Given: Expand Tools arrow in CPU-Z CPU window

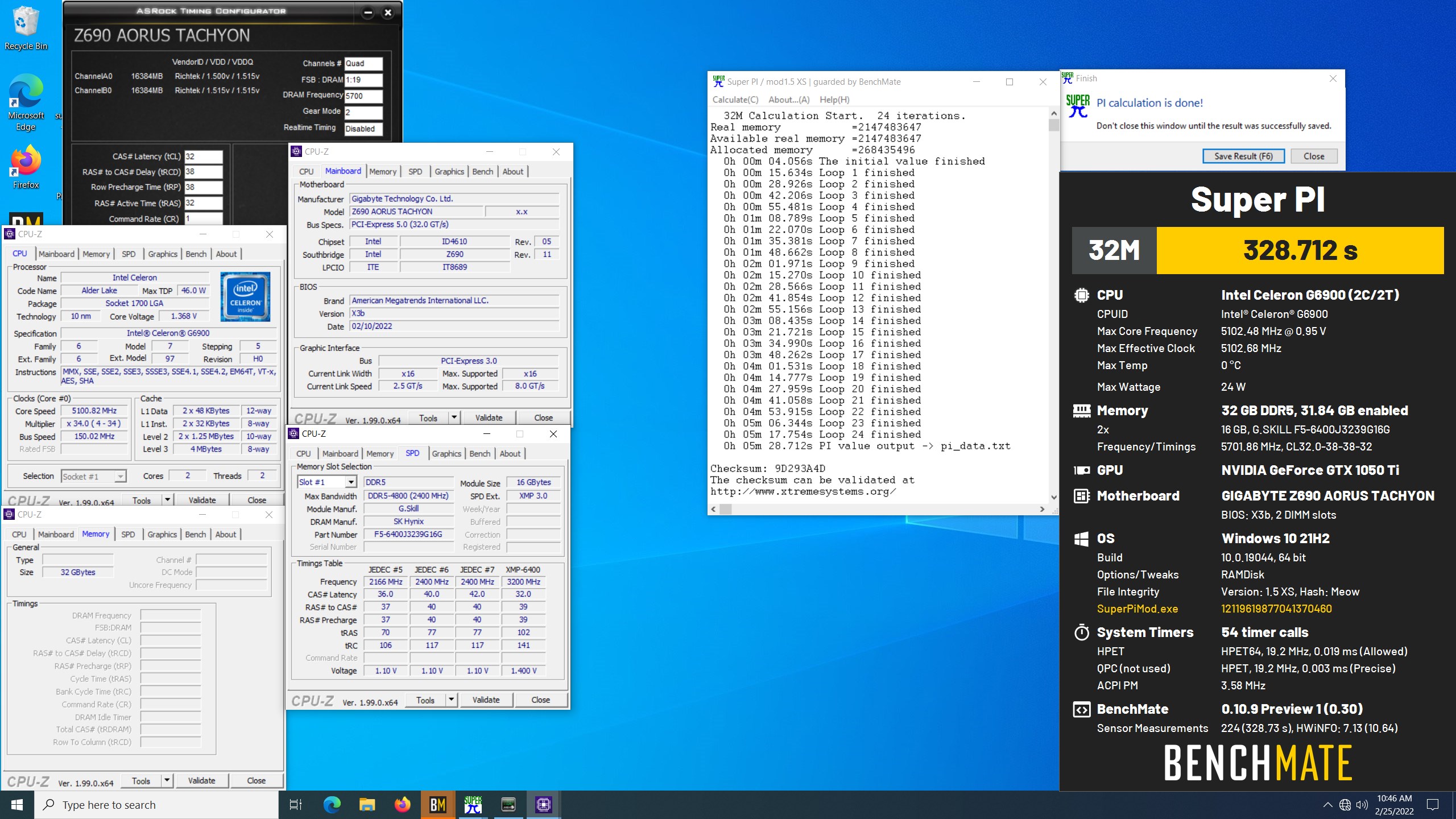Looking at the screenshot, I should (x=167, y=500).
